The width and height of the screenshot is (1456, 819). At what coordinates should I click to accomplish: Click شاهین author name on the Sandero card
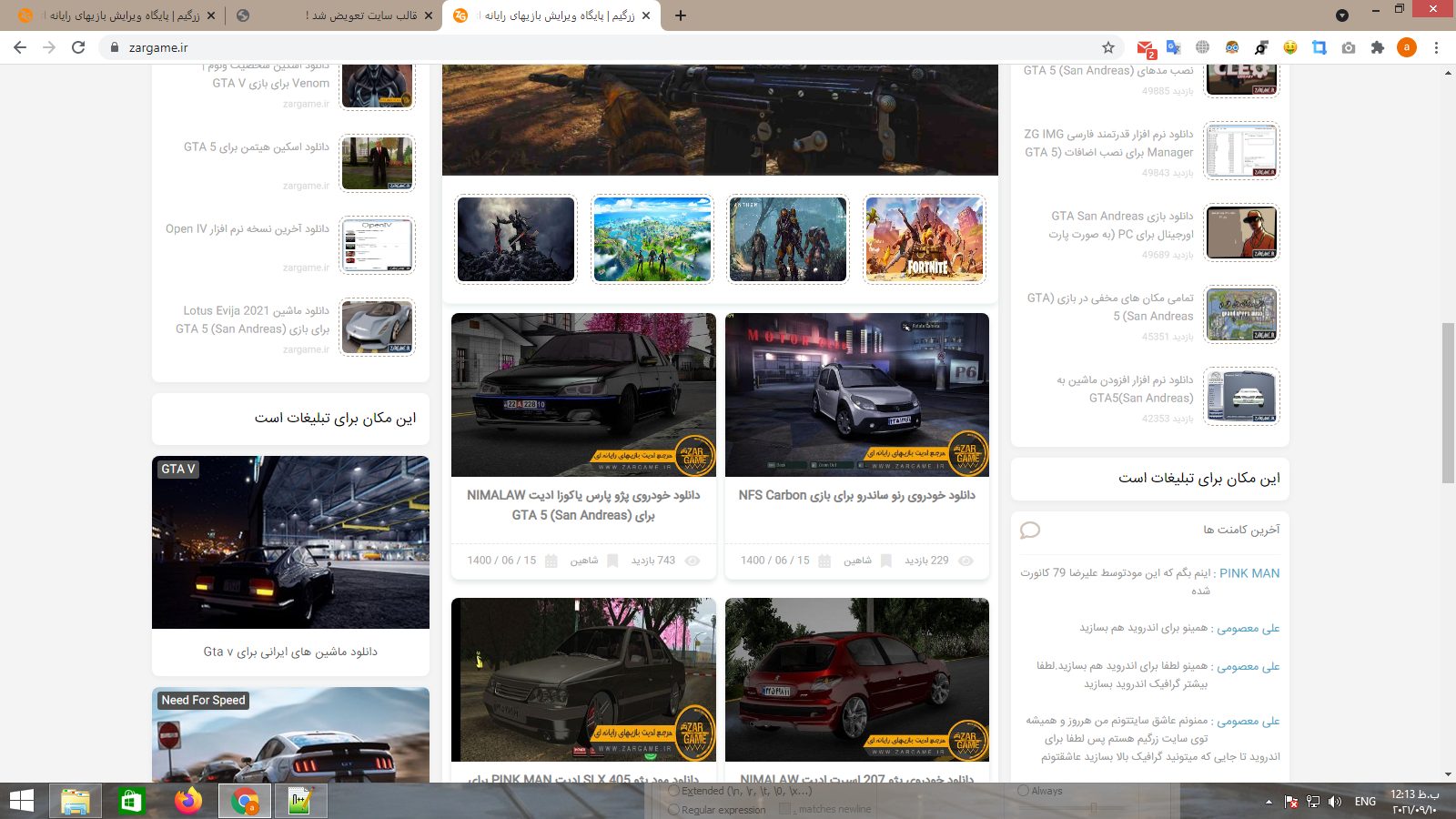tap(857, 561)
